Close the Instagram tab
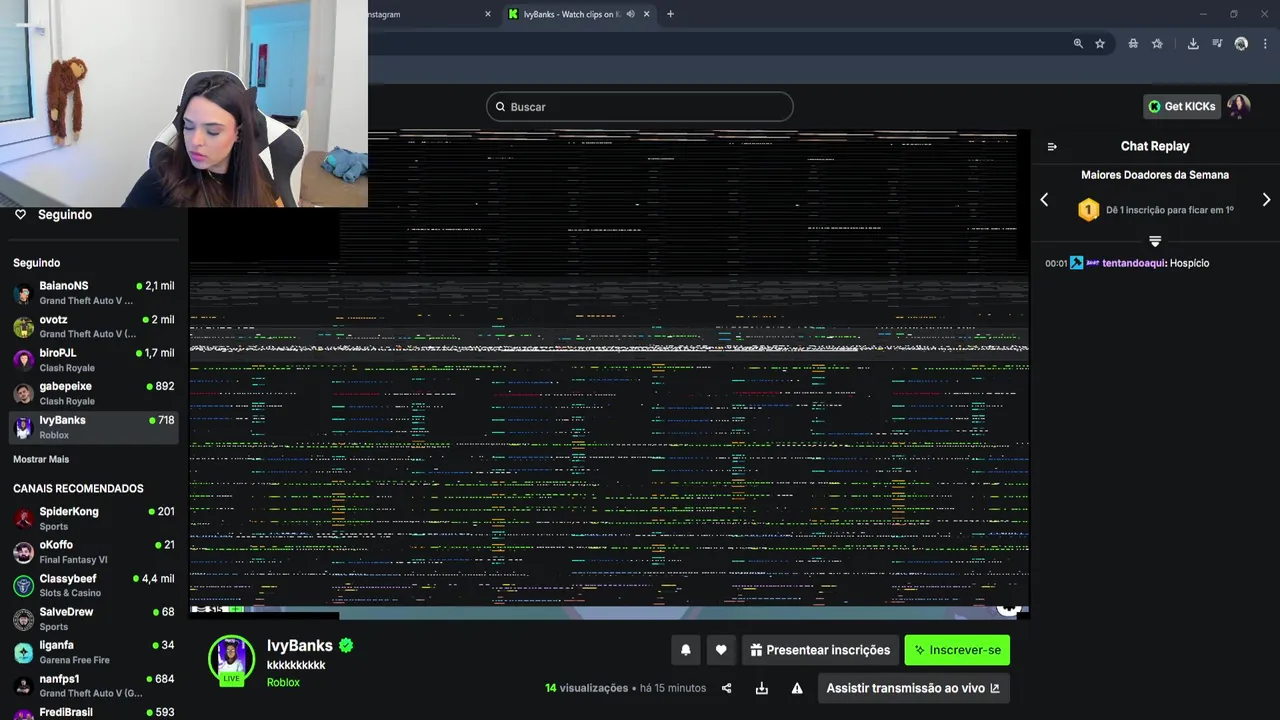 pos(488,14)
